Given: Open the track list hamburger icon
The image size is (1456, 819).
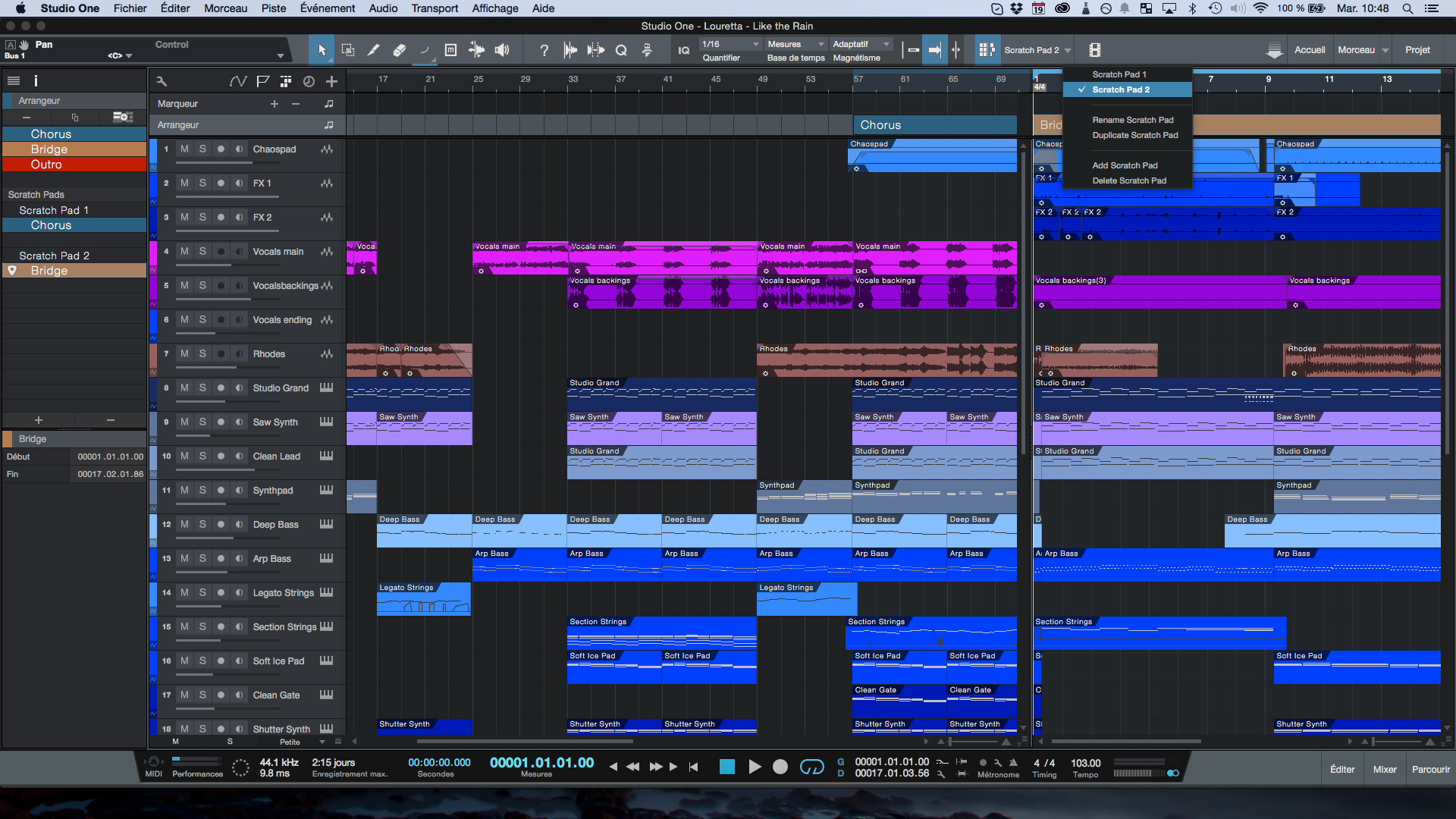Looking at the screenshot, I should [x=14, y=80].
